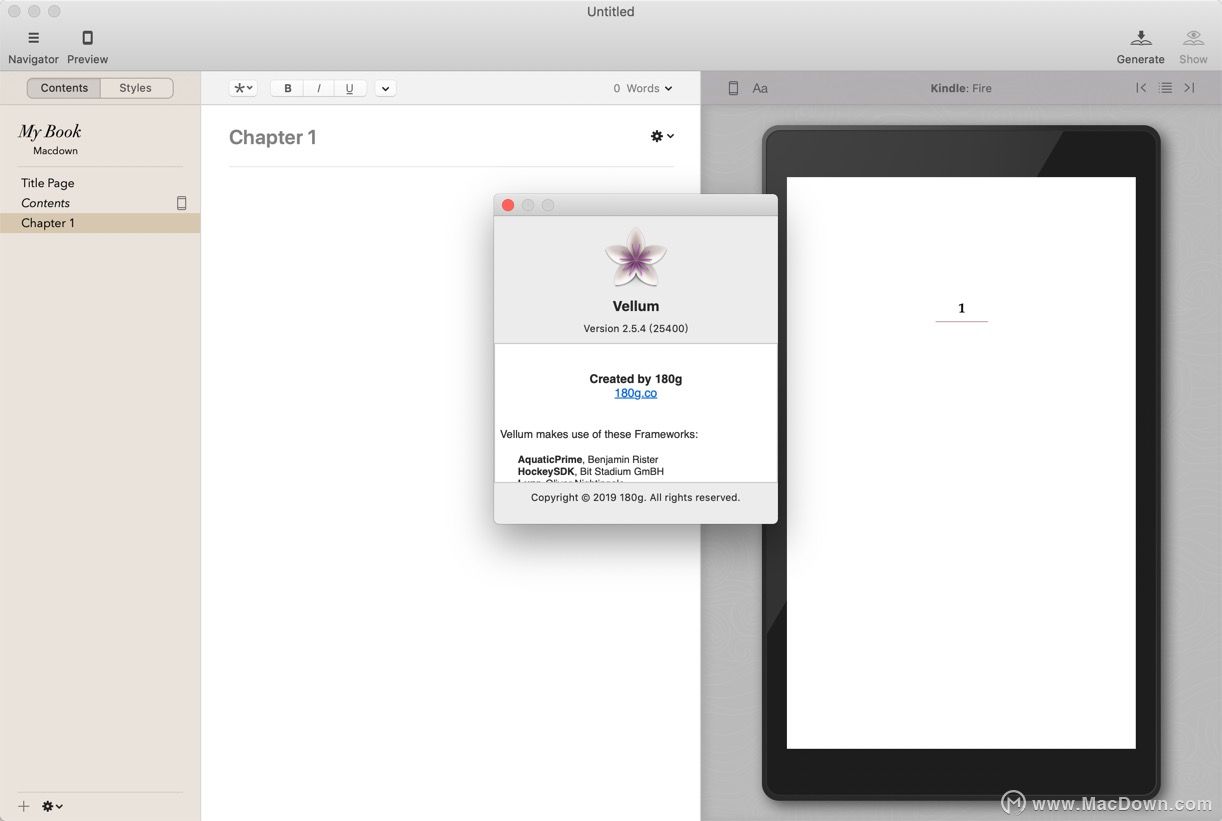Screen dimensions: 1222x821
Task: Click the Created by 180g heading
Action: [x=636, y=379]
